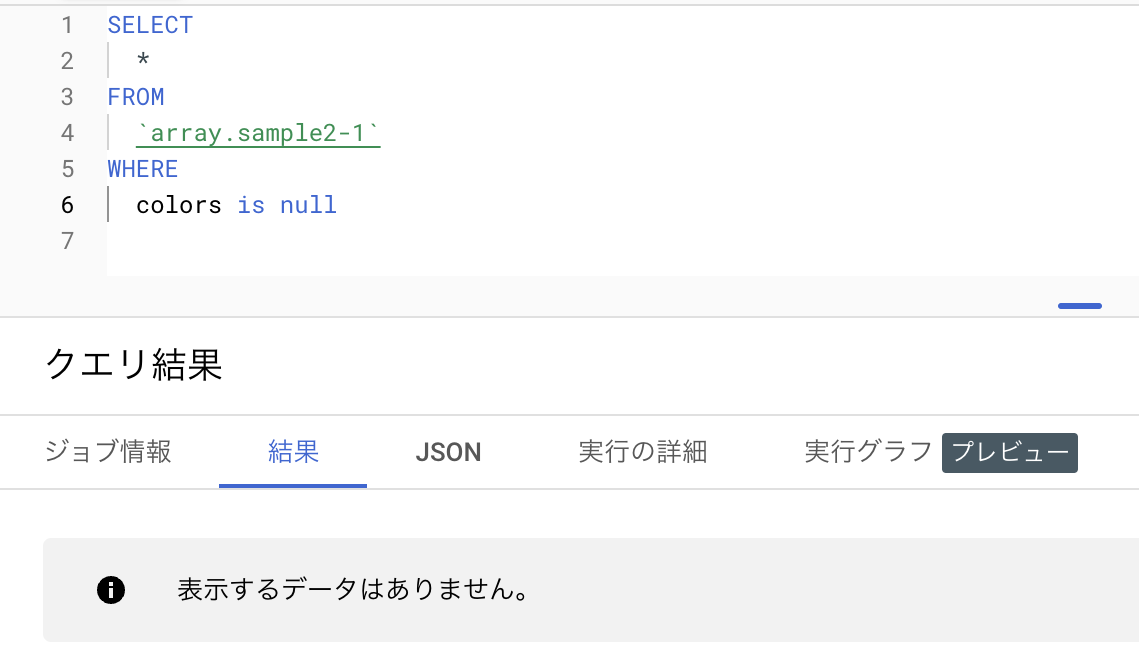Click the null keyword on line 6
Image resolution: width=1139 pixels, height=656 pixels.
pyautogui.click(x=308, y=206)
